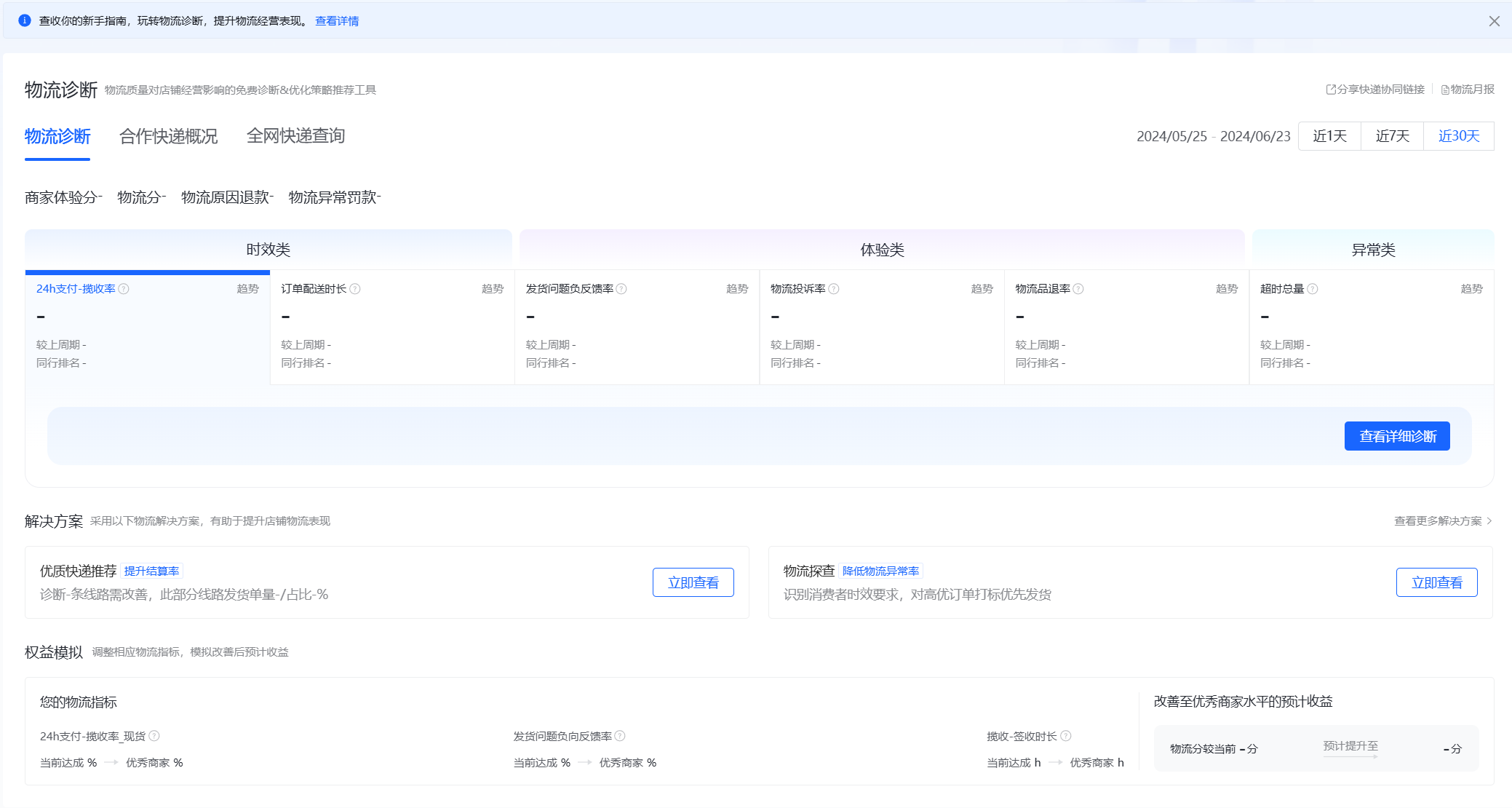Open 查看详情 link in banner
Viewport: 1512px width, 808px height.
coord(337,21)
